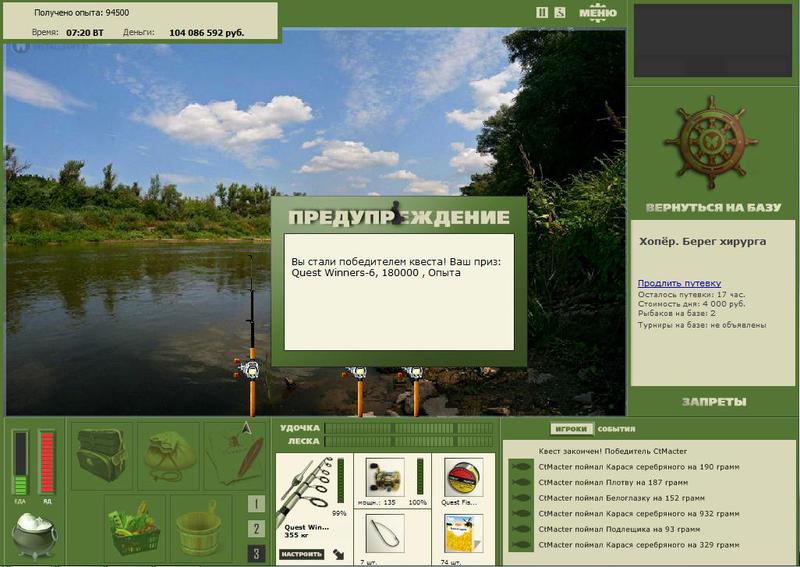Viewport: 800px width, 567px height.
Task: Switch to the ИГРОКИ tab
Action: [x=571, y=429]
